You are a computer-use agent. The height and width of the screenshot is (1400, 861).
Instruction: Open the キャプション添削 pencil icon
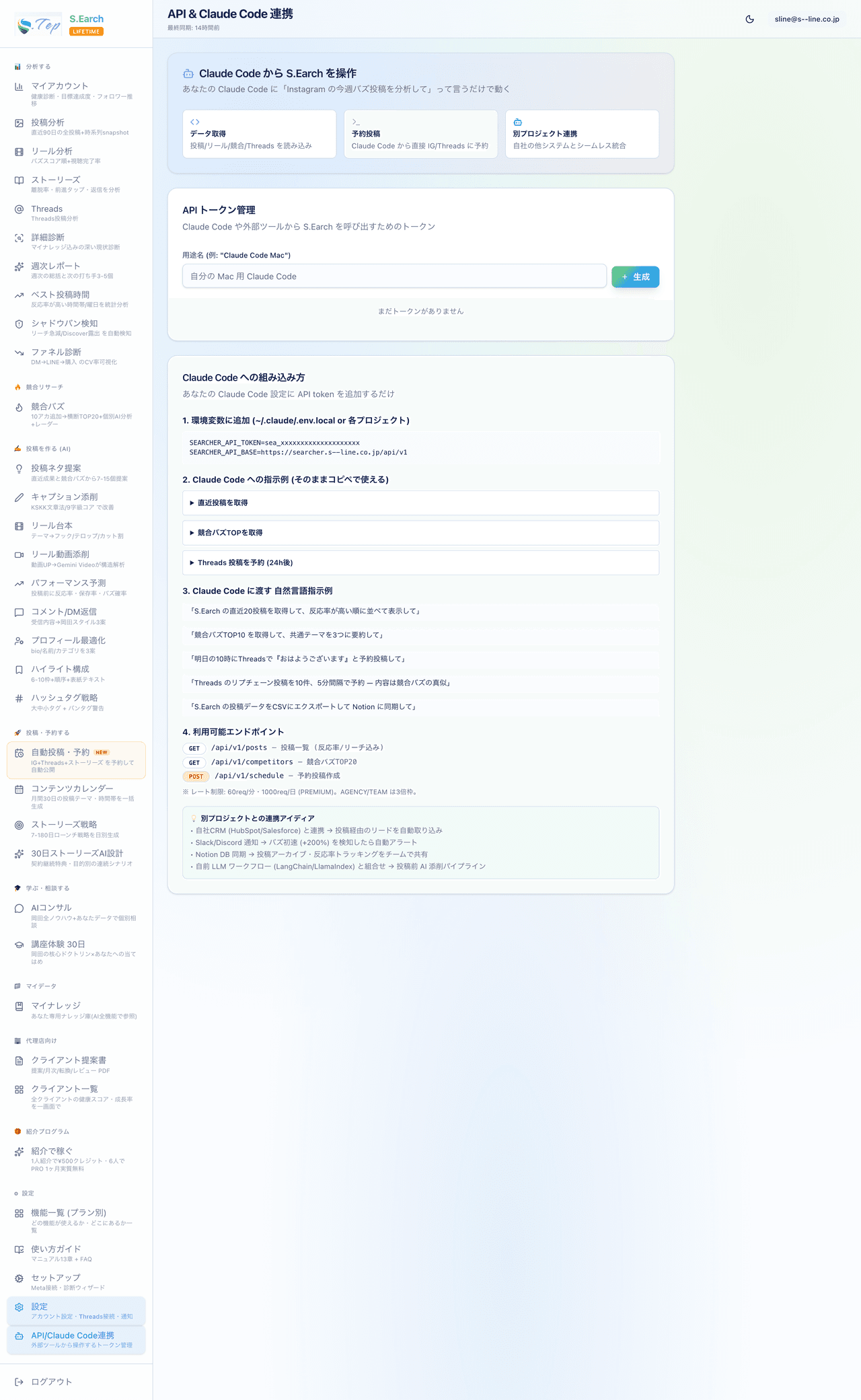(x=19, y=497)
